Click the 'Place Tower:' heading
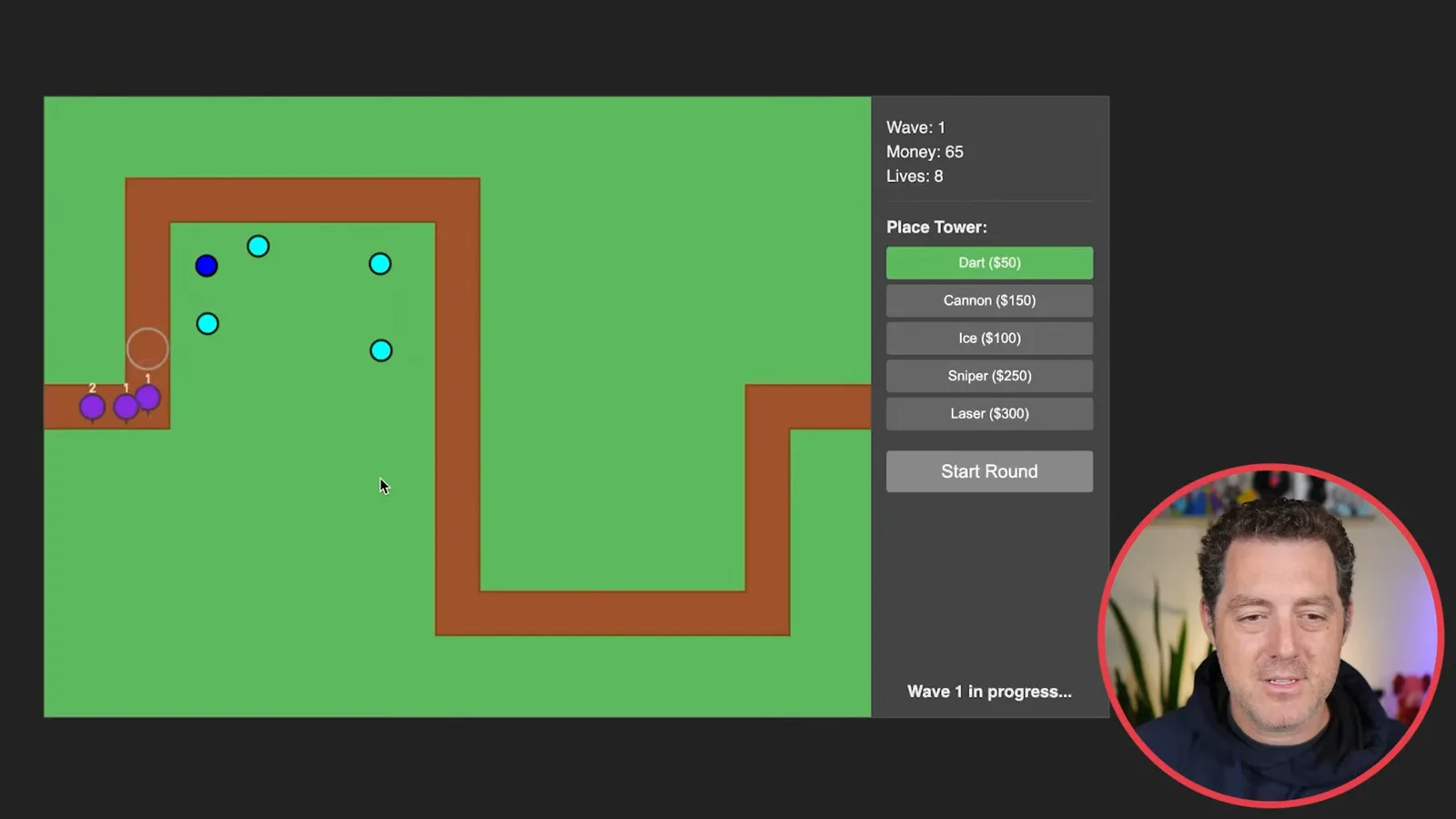Screen dimensions: 1456x819 [x=936, y=227]
